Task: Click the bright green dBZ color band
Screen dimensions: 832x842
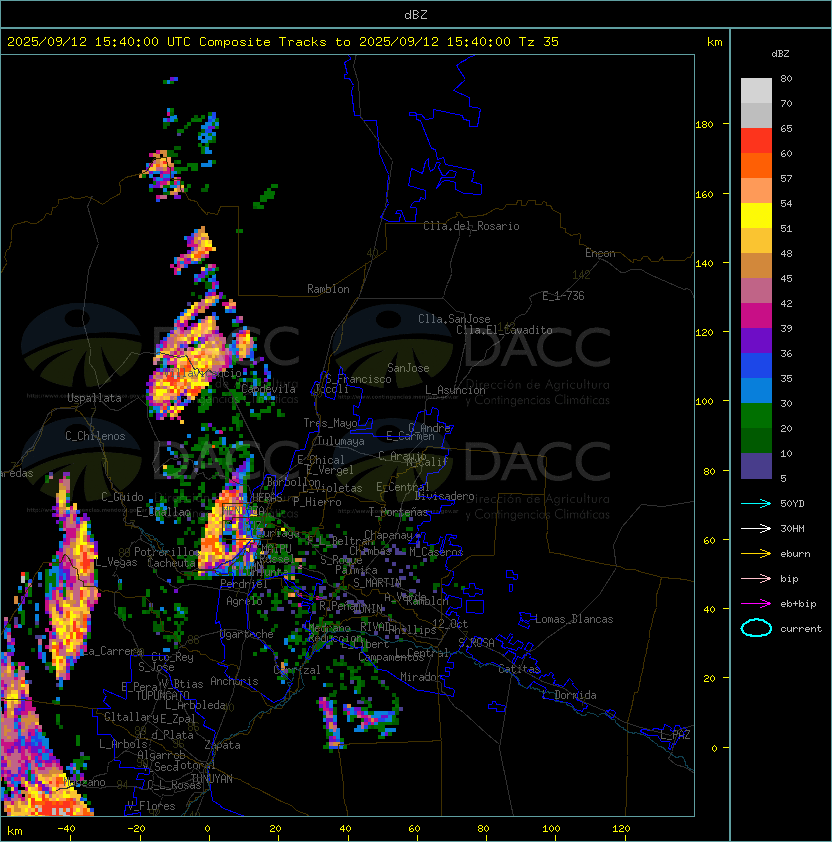Action: point(756,416)
